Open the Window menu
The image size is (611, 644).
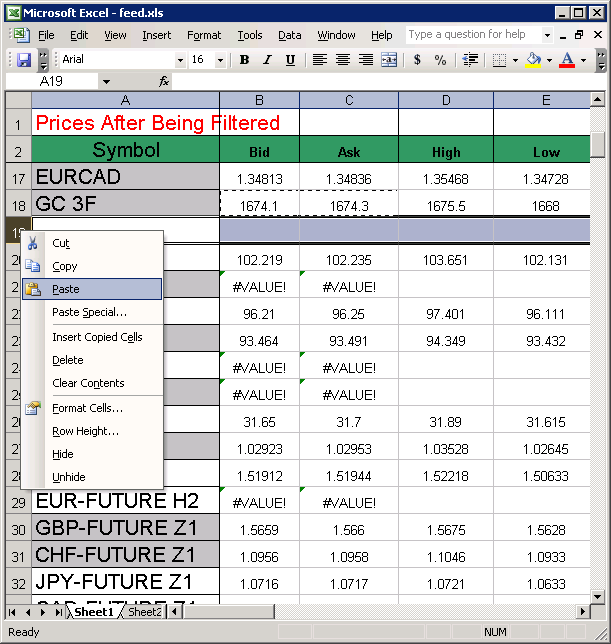[x=336, y=35]
